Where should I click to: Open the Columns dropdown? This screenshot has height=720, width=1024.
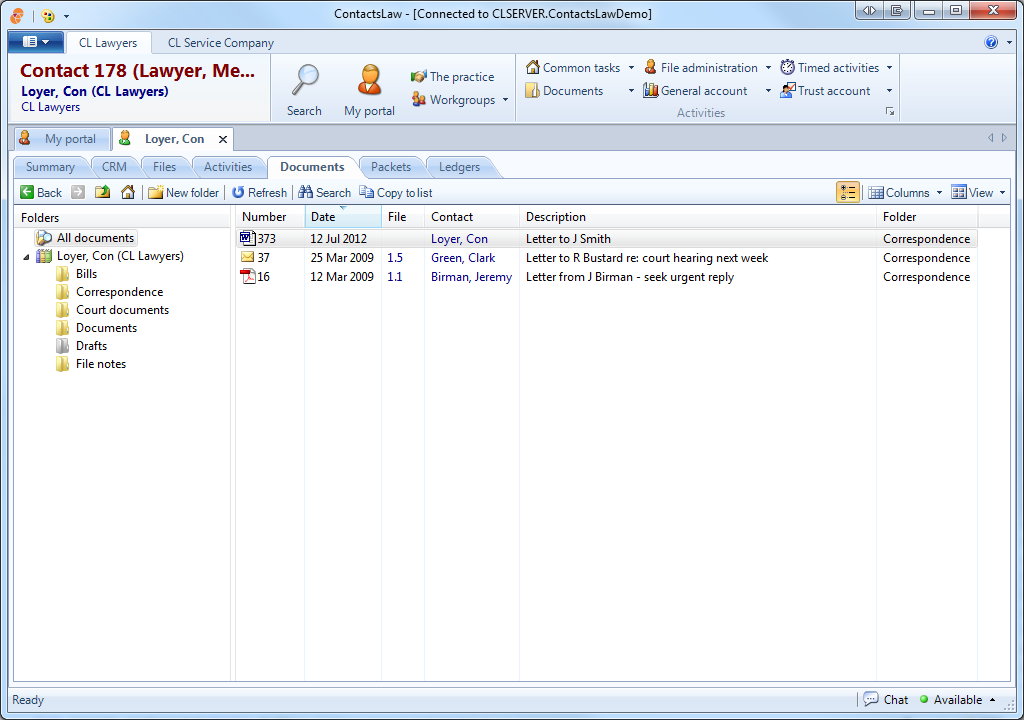pos(905,192)
